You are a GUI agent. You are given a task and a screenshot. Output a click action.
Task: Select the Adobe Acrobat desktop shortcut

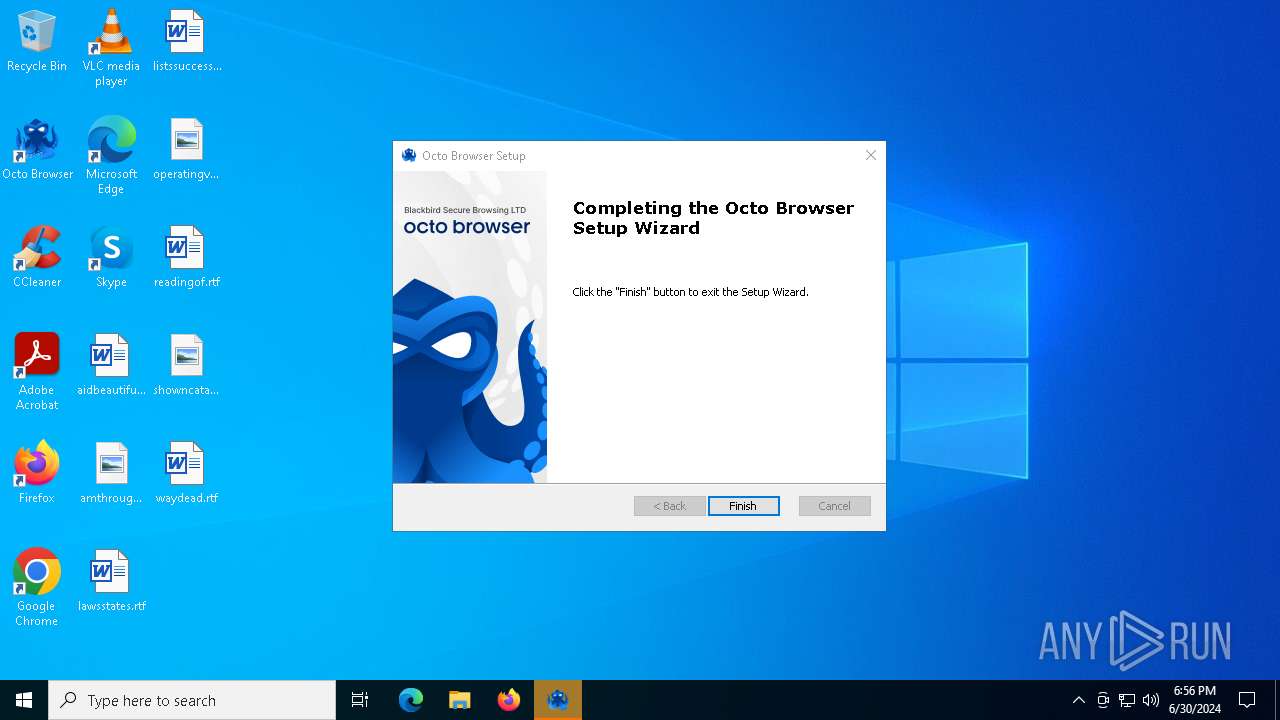point(37,372)
